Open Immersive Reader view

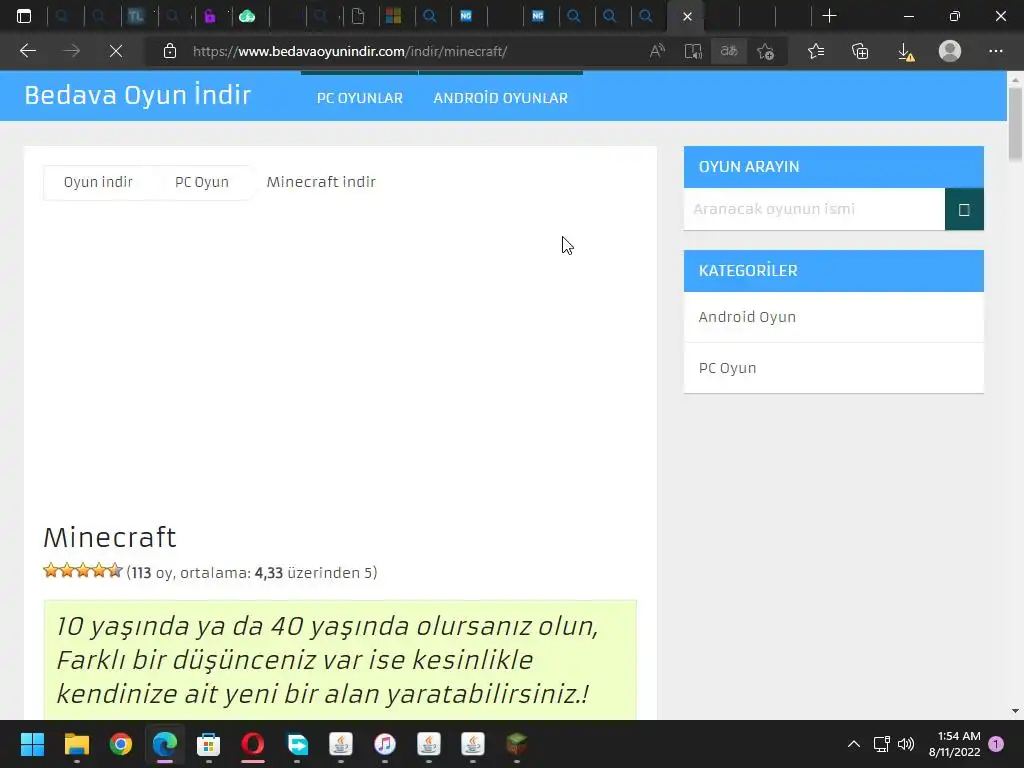693,51
